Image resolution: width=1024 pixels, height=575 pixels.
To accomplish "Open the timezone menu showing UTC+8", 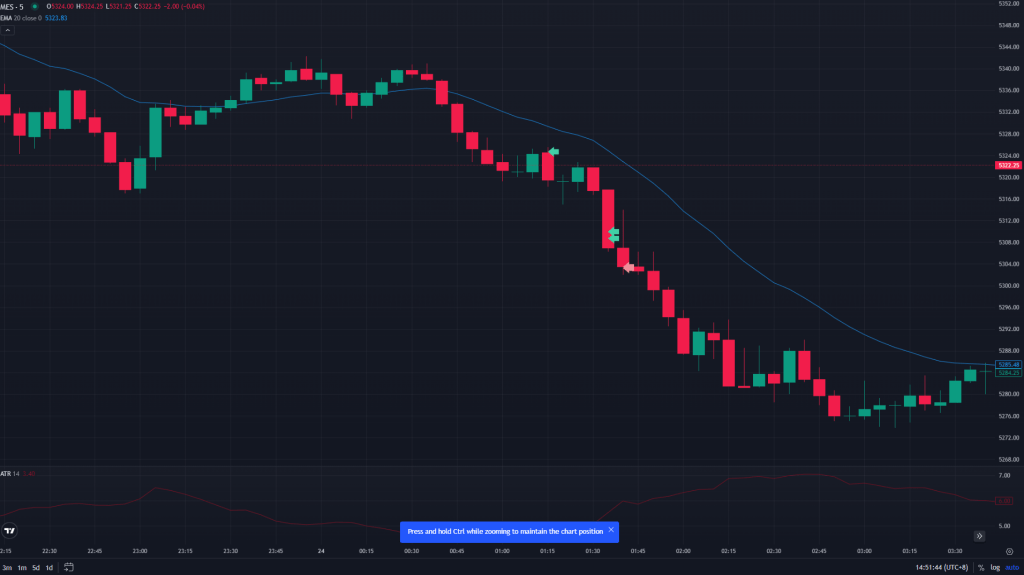I will tap(940, 567).
